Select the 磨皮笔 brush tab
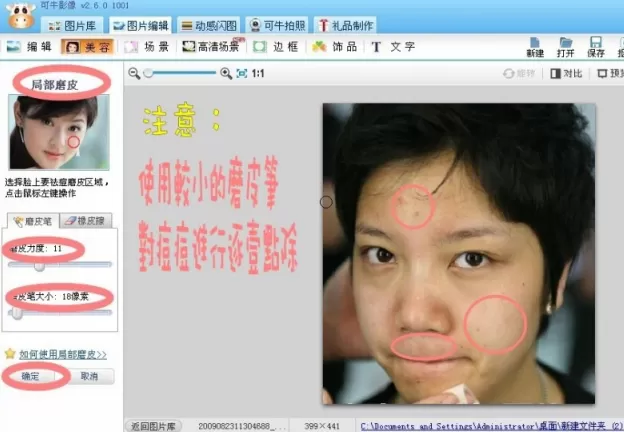The image size is (624, 432). tap(33, 221)
